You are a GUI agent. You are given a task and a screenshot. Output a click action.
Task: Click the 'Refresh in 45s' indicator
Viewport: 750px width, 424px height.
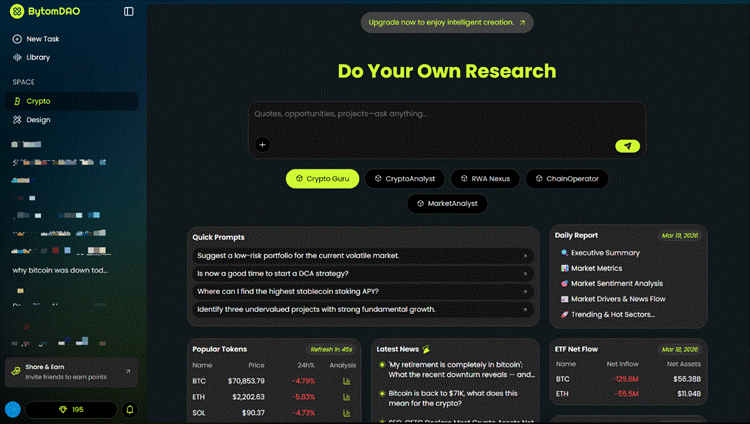click(331, 349)
